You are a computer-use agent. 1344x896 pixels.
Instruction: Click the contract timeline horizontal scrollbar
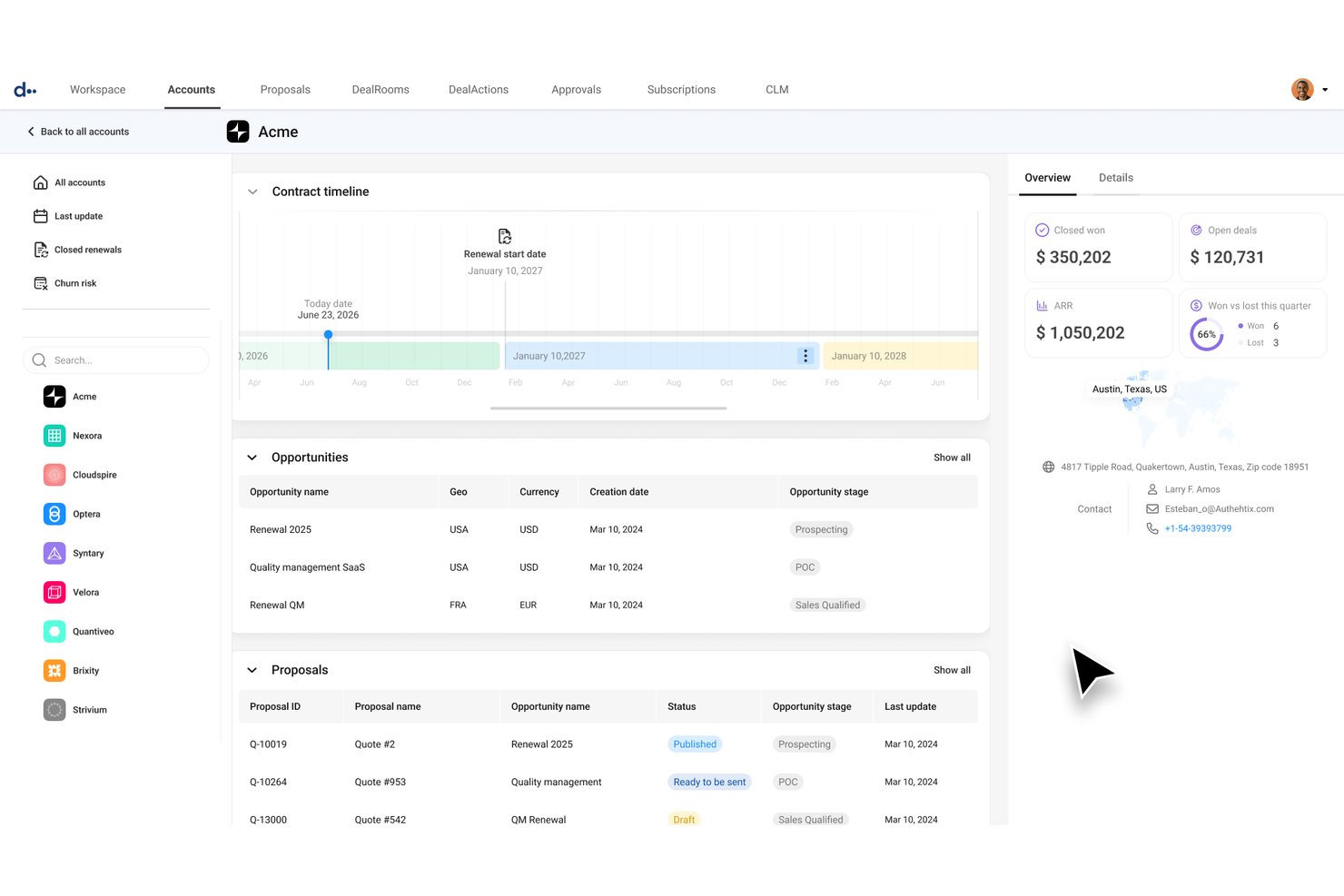coord(608,409)
